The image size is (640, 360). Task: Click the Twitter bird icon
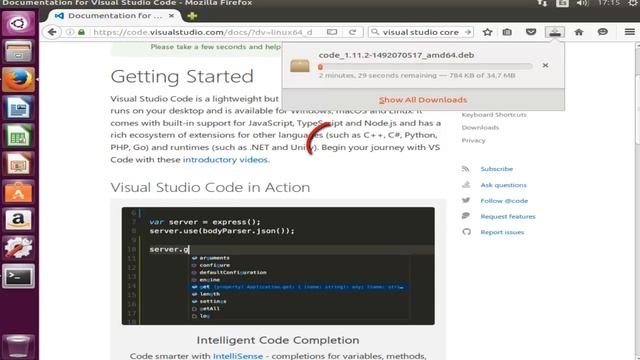[x=466, y=200]
